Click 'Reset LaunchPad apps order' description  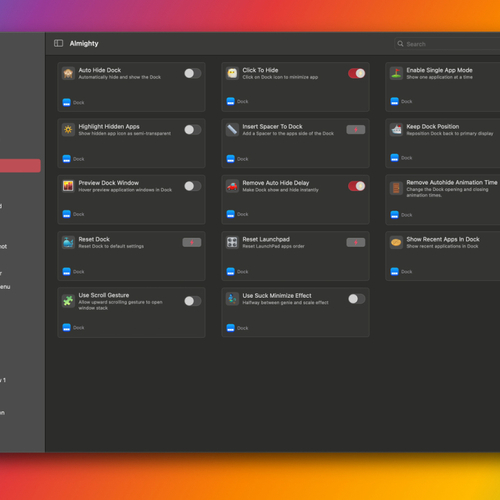[x=273, y=246]
